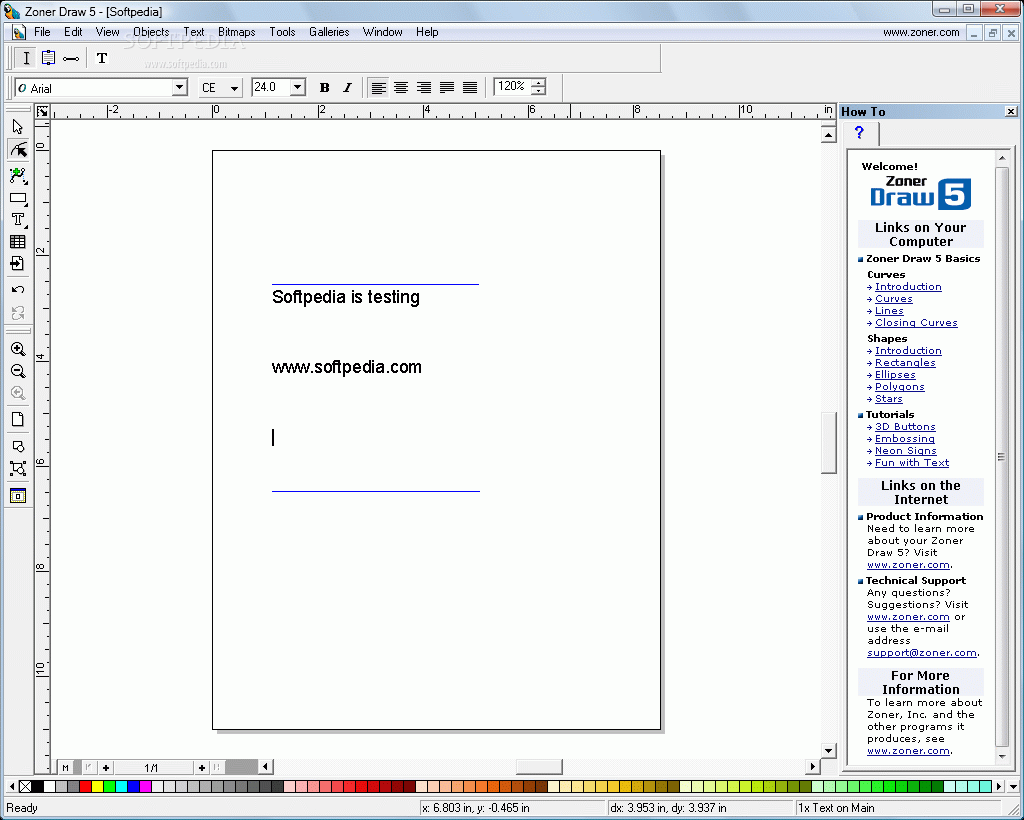
Task: Open the 24.0 font size dropdown
Action: 298,87
